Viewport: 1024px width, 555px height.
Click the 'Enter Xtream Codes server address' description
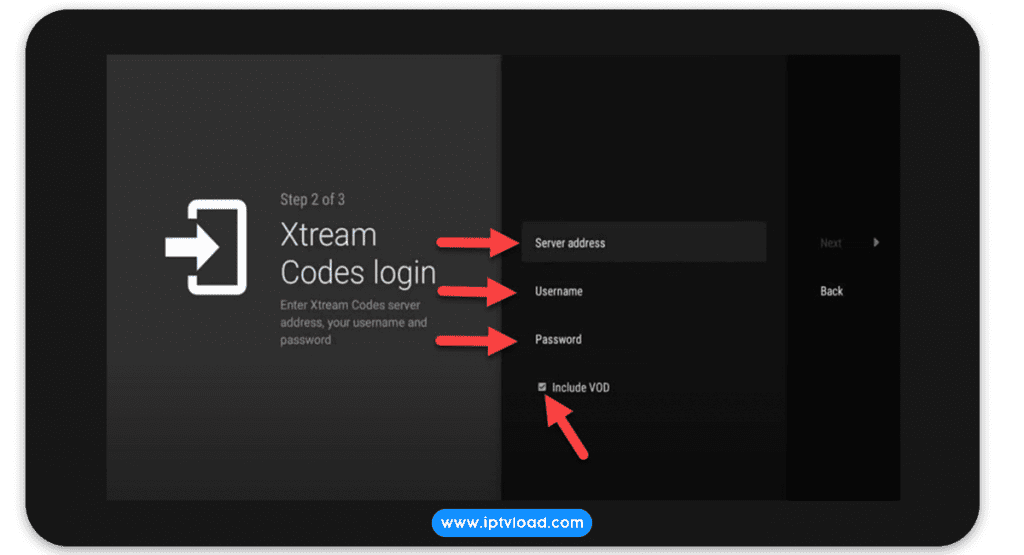(x=353, y=323)
